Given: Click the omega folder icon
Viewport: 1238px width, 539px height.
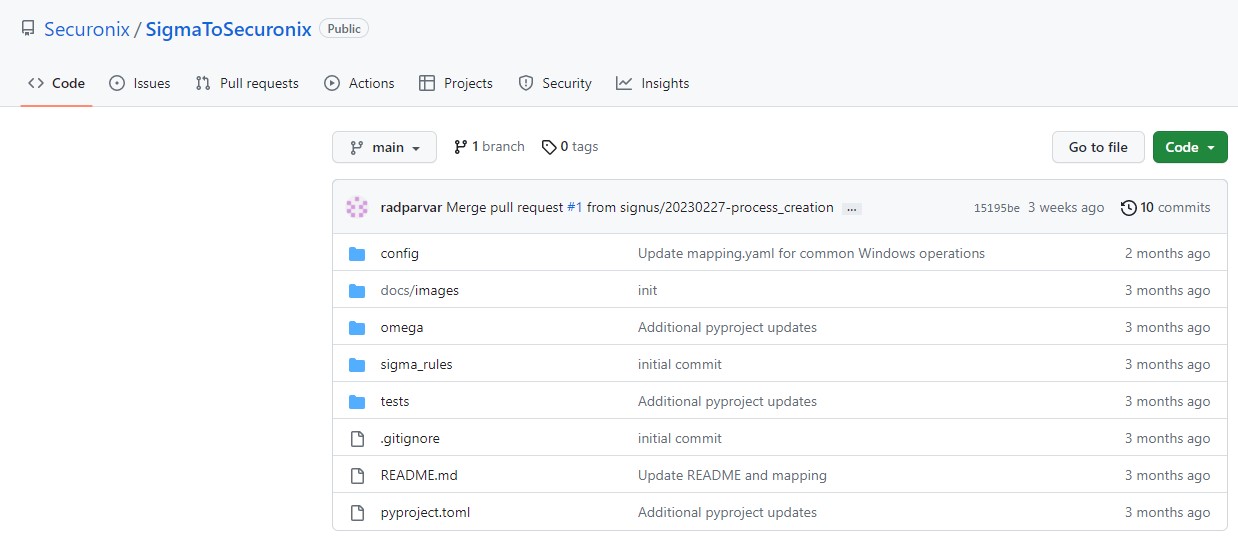Looking at the screenshot, I should tap(357, 328).
